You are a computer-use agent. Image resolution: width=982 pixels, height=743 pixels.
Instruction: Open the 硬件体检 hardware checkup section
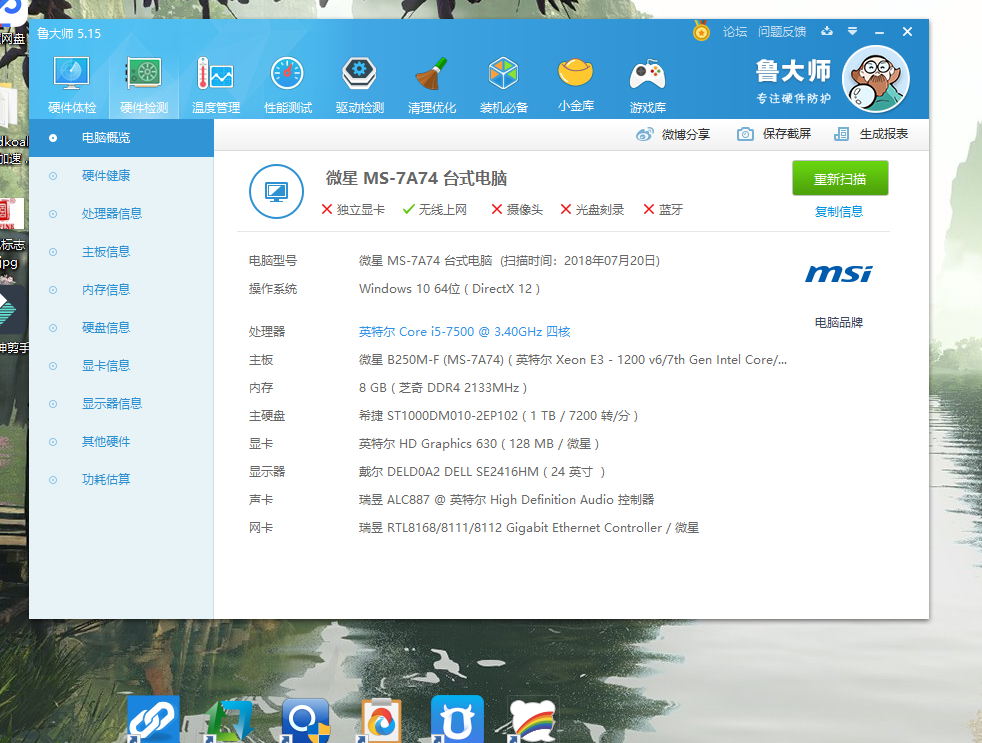(x=72, y=85)
